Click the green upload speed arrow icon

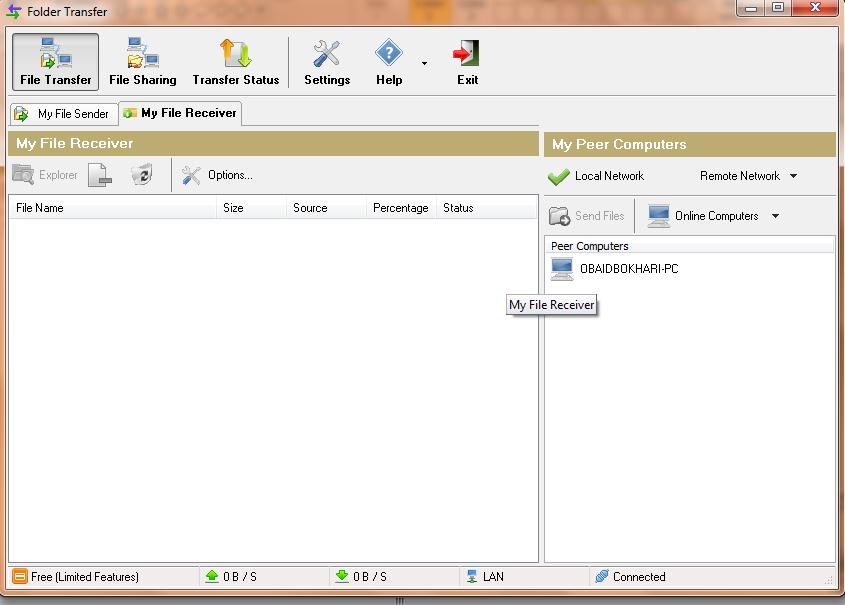212,576
